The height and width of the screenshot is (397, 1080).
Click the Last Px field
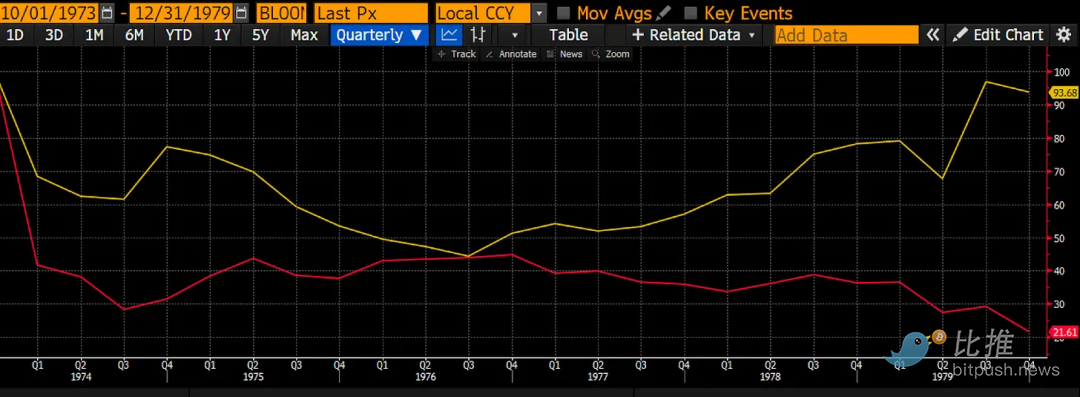(x=371, y=13)
